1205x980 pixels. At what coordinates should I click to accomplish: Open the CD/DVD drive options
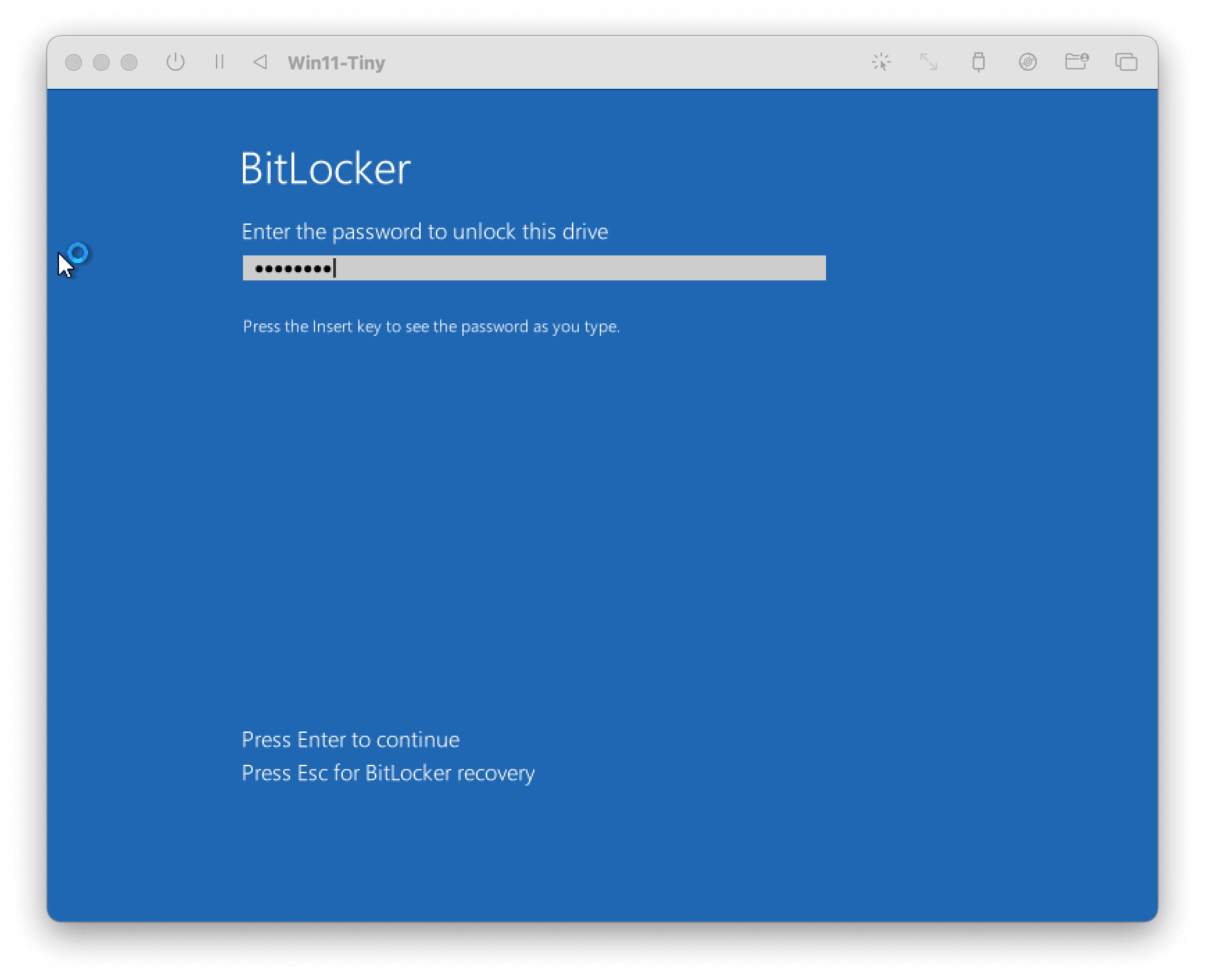[x=1026, y=62]
